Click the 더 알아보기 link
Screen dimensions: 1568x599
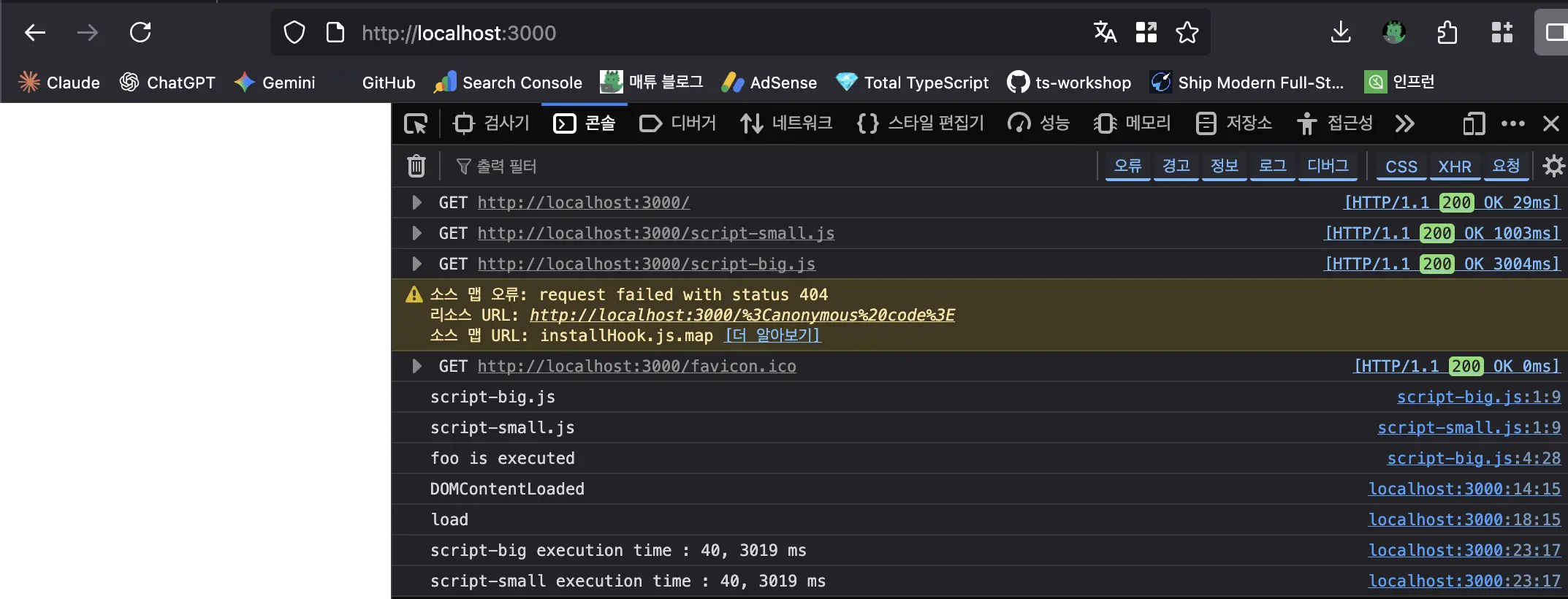click(x=772, y=335)
